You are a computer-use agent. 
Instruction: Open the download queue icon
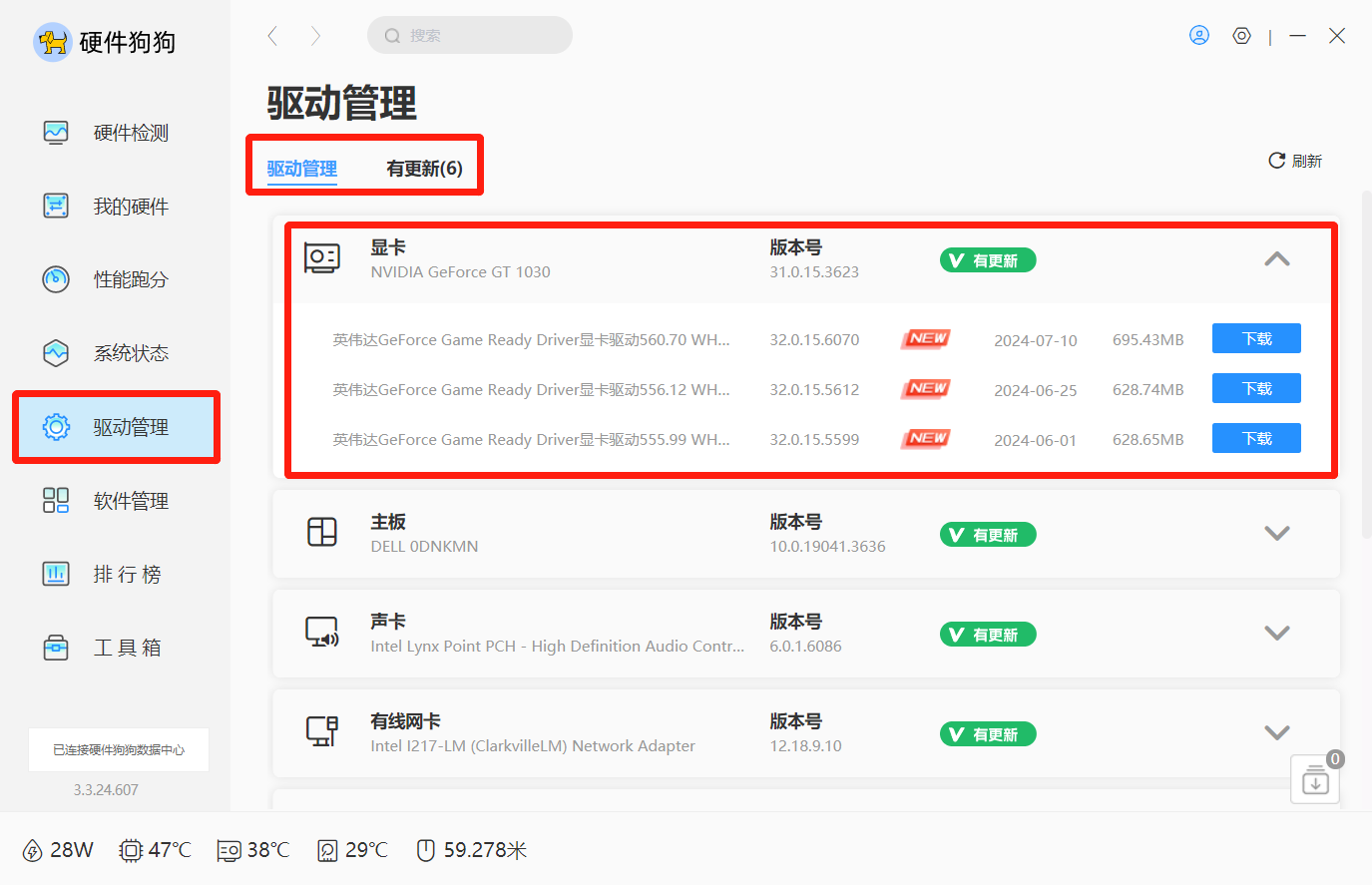tap(1315, 779)
